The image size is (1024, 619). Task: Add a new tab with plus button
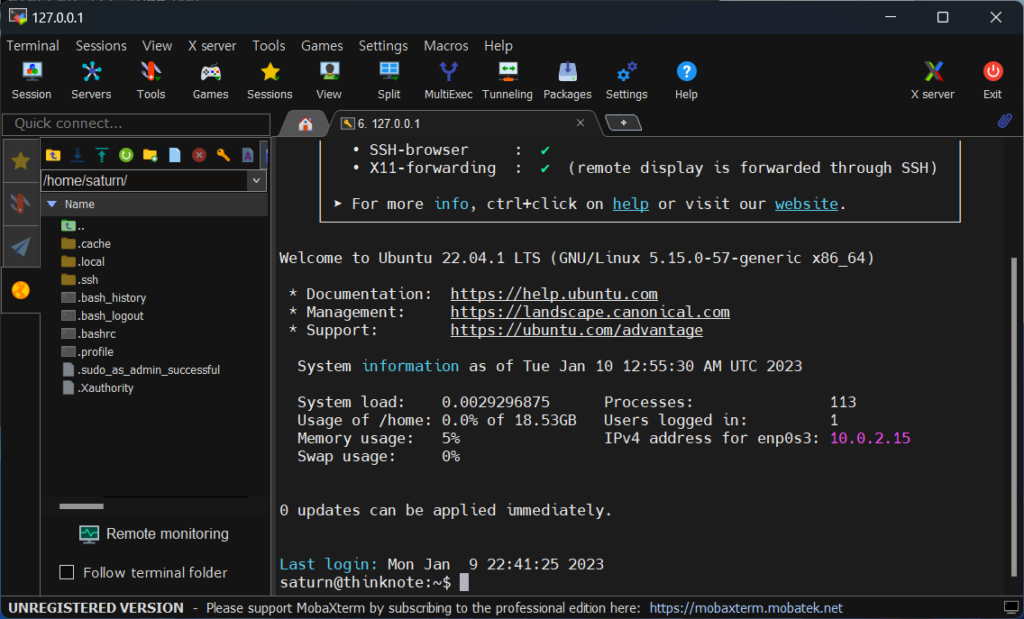point(624,123)
